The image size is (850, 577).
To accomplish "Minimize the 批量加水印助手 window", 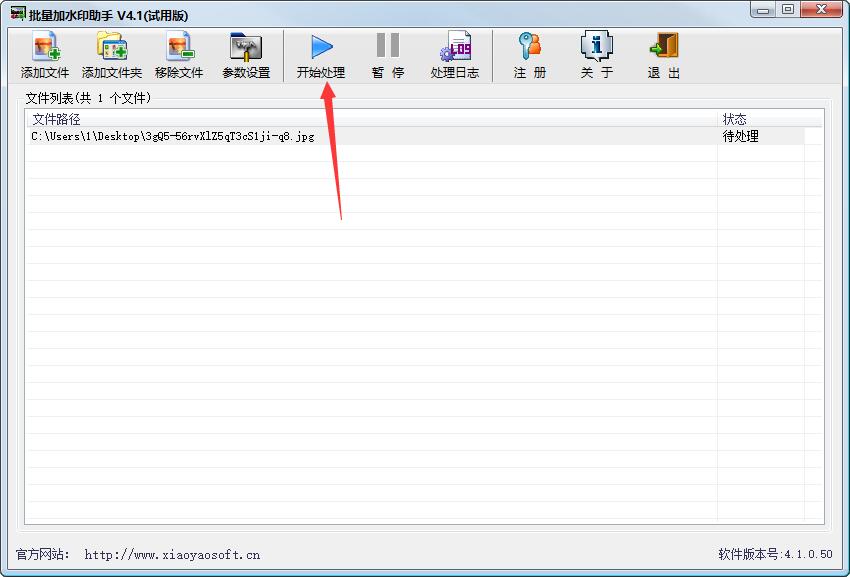I will pos(763,10).
